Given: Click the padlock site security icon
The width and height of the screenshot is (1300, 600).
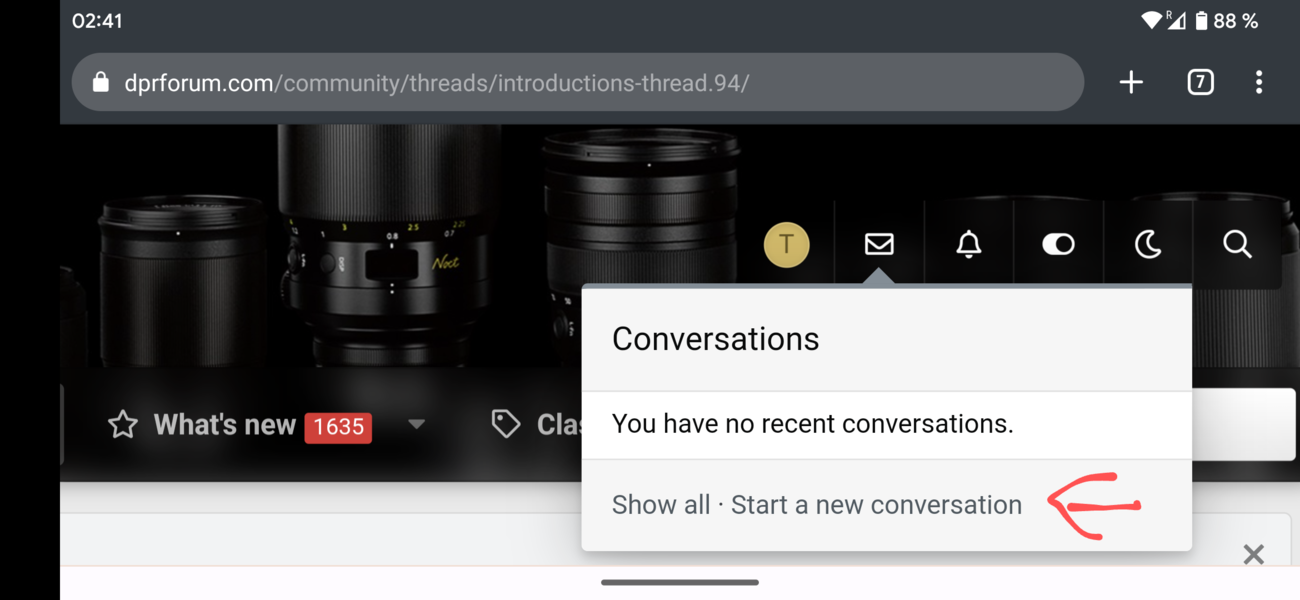Looking at the screenshot, I should (100, 82).
